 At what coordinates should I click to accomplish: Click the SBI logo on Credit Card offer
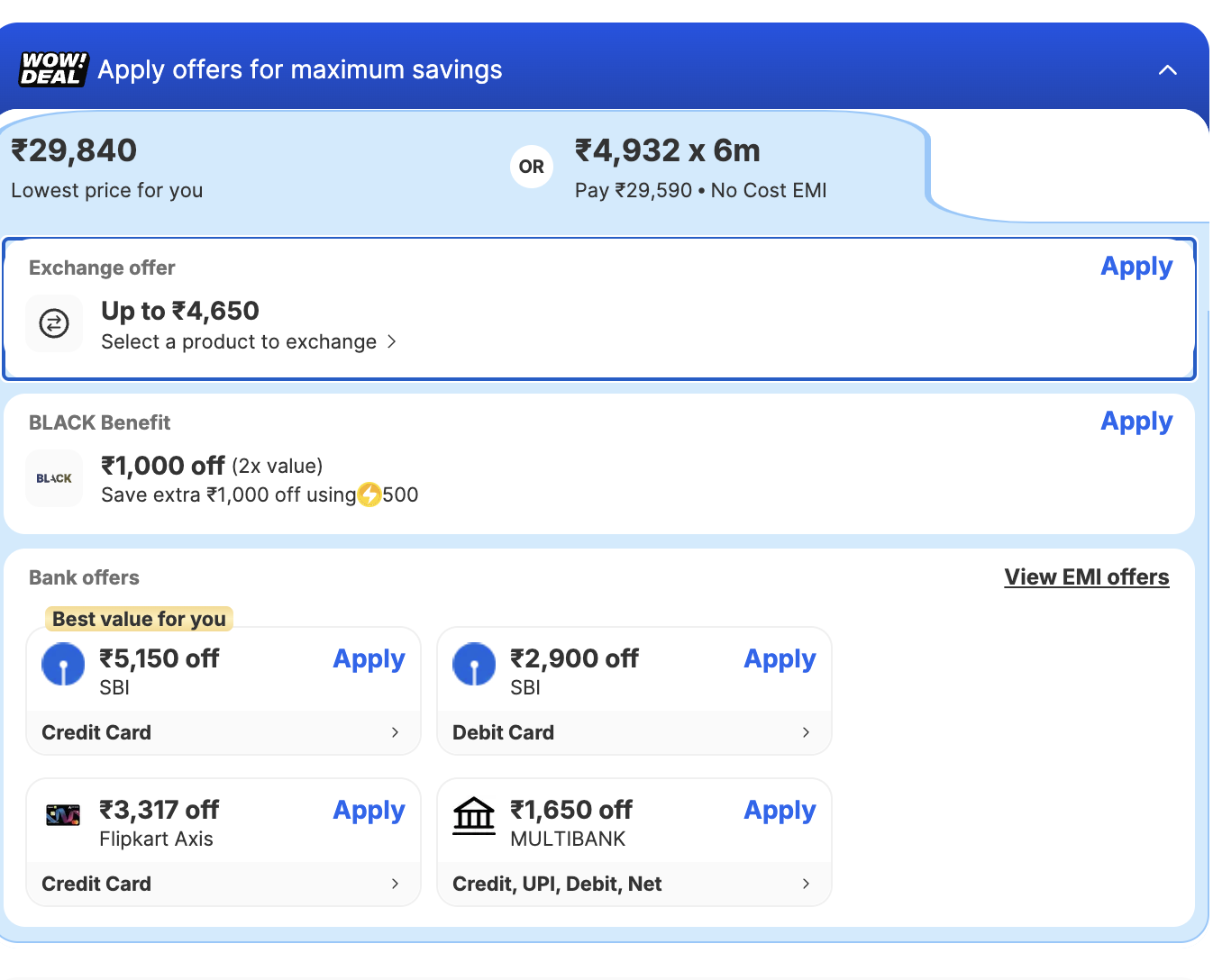(x=64, y=665)
